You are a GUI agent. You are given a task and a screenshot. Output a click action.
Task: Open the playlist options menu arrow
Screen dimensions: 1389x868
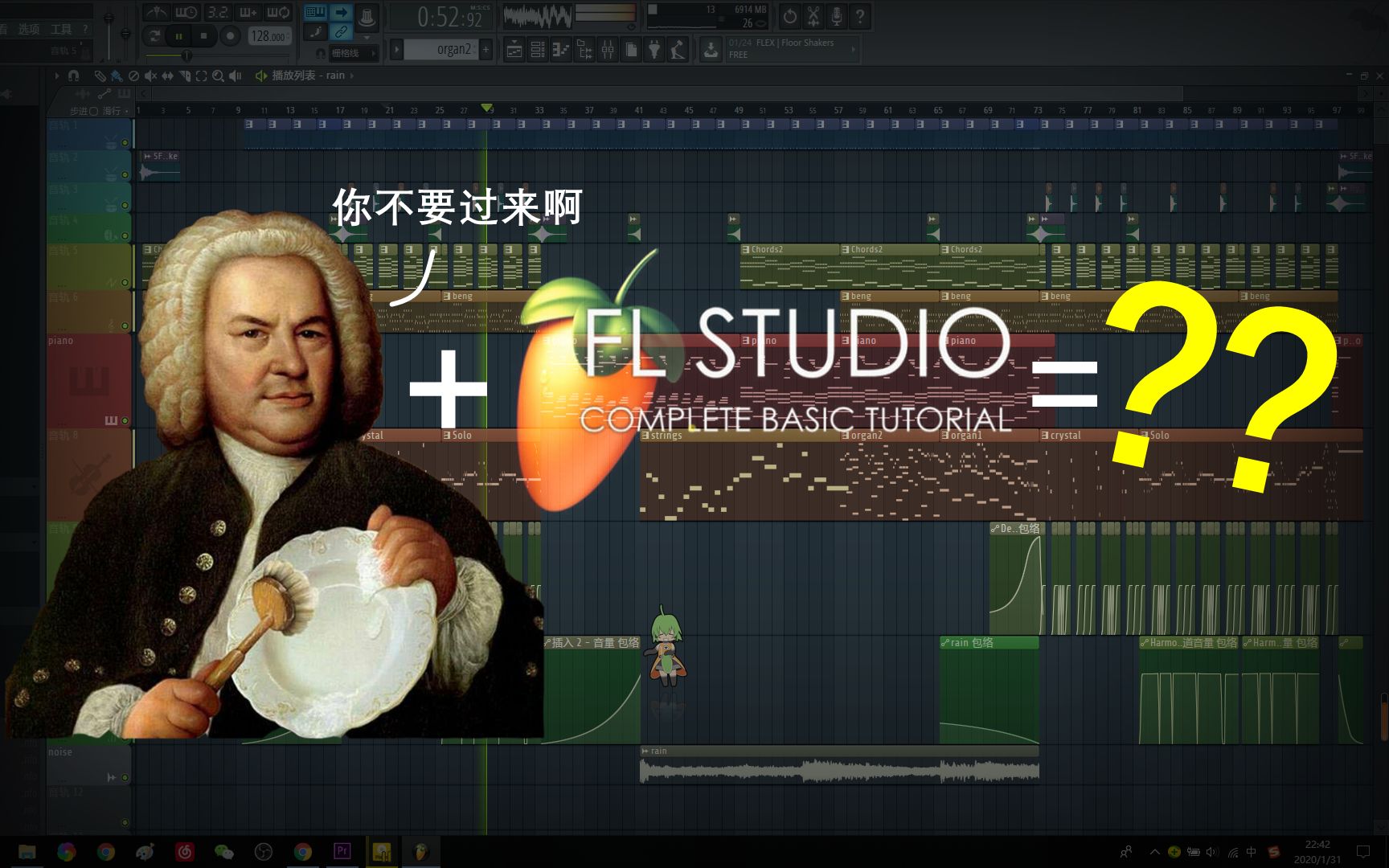(56, 76)
